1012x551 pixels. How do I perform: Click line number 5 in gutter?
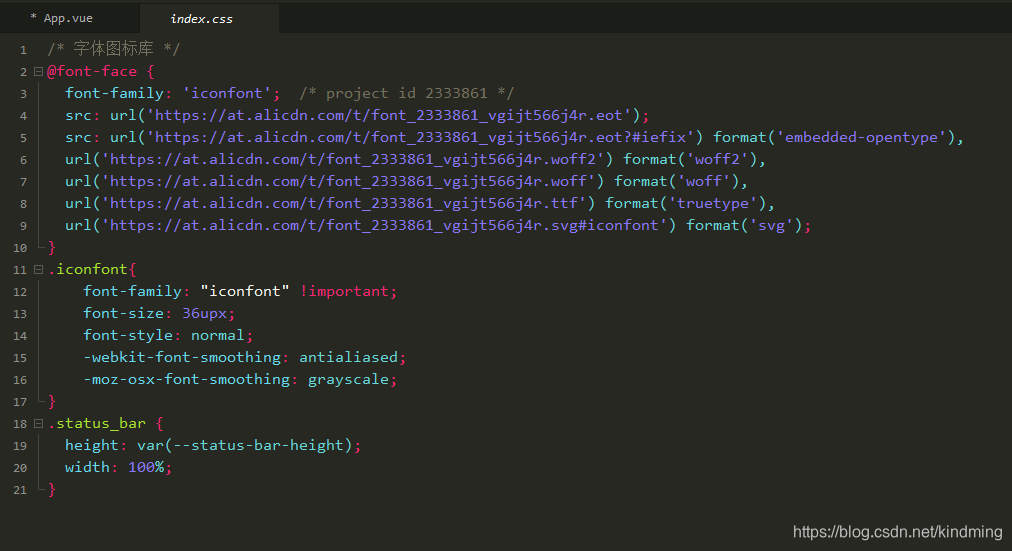tap(23, 138)
